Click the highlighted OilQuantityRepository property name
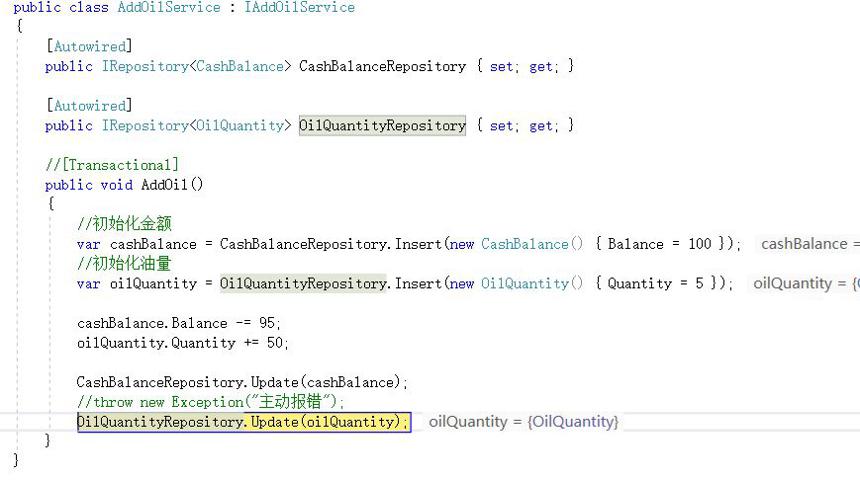 point(382,126)
